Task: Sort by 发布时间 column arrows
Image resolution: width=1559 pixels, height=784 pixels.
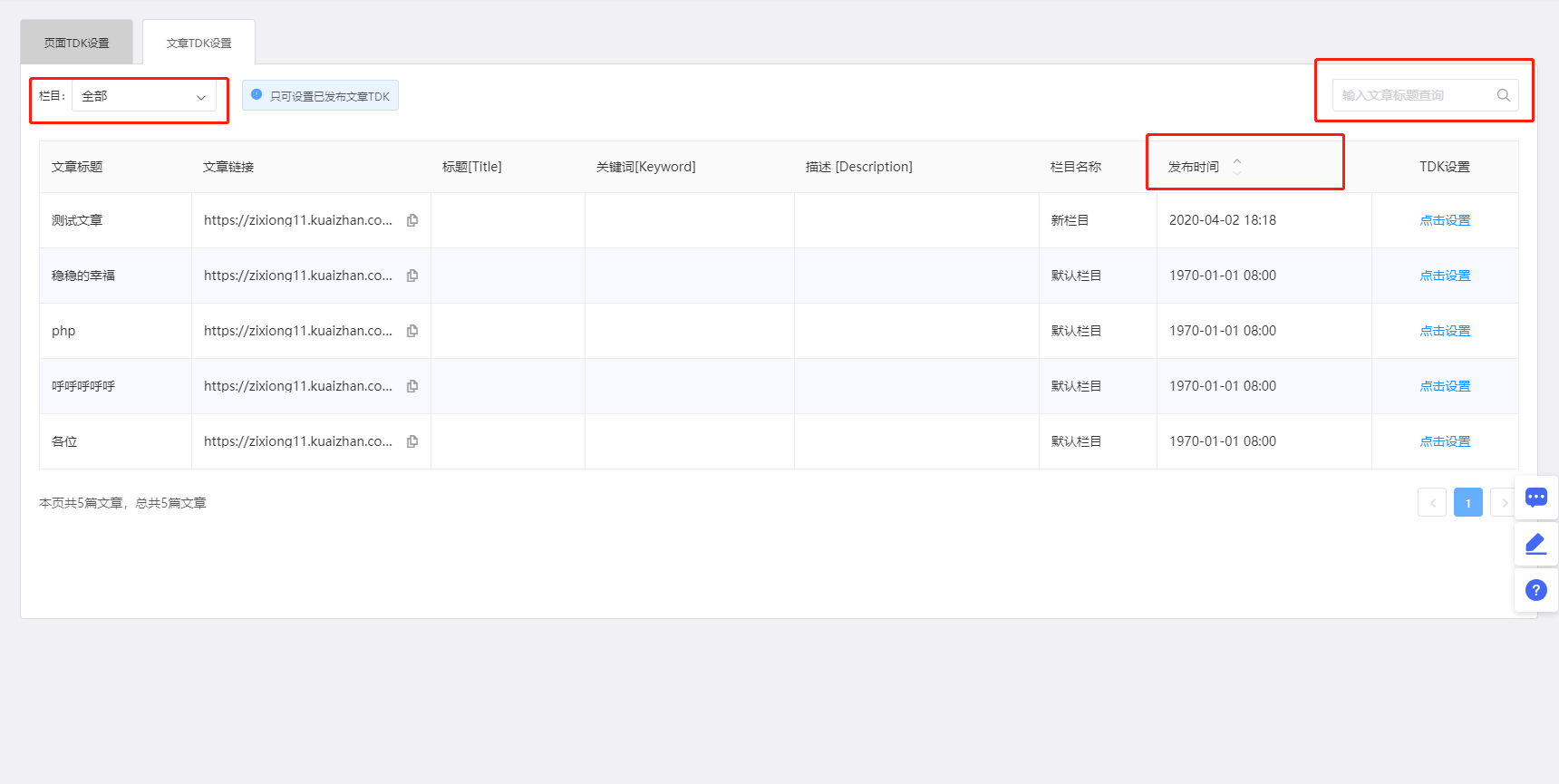Action: [1236, 167]
